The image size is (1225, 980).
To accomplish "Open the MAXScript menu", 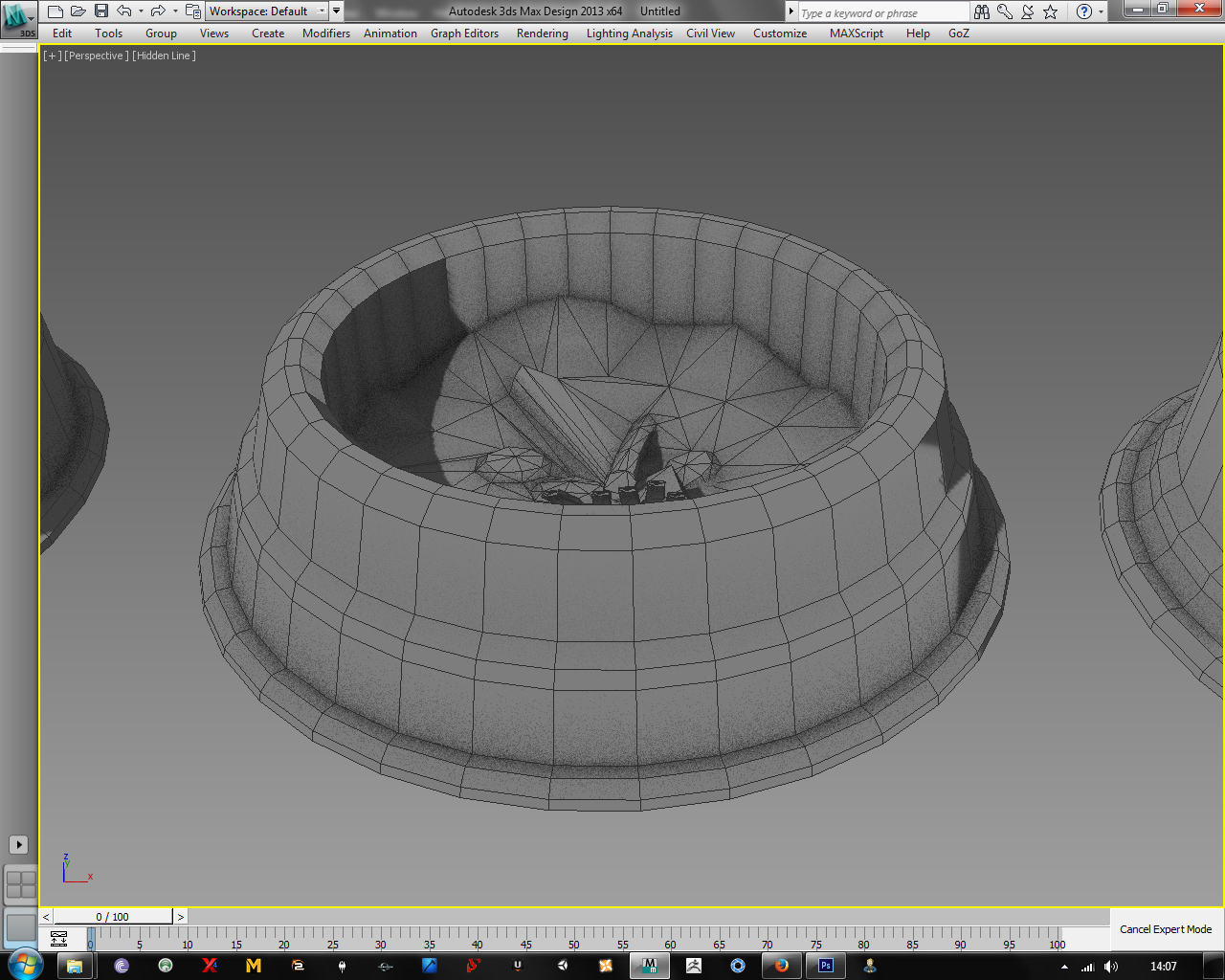I will [857, 33].
